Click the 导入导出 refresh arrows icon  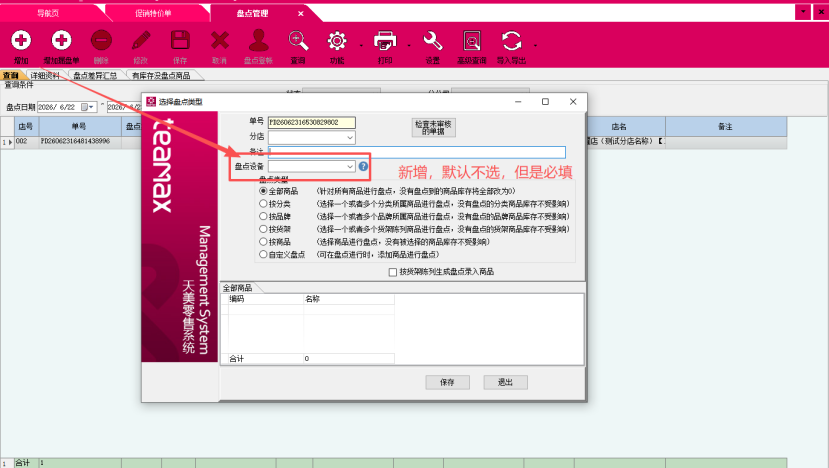click(511, 41)
